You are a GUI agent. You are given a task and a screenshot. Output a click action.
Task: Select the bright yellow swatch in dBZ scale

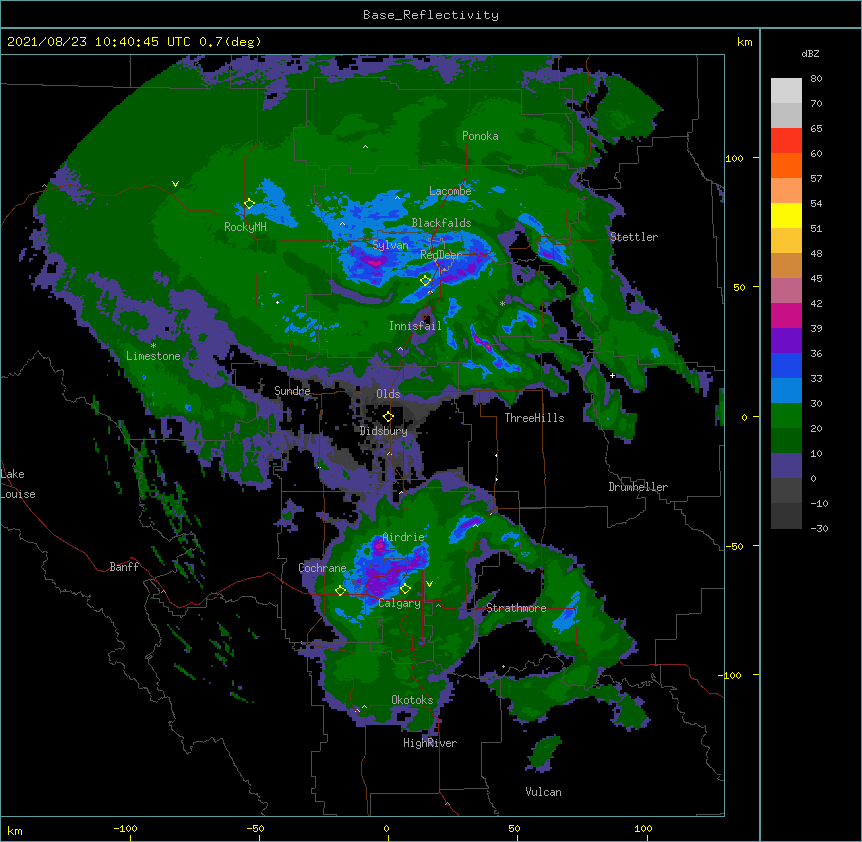pos(786,215)
